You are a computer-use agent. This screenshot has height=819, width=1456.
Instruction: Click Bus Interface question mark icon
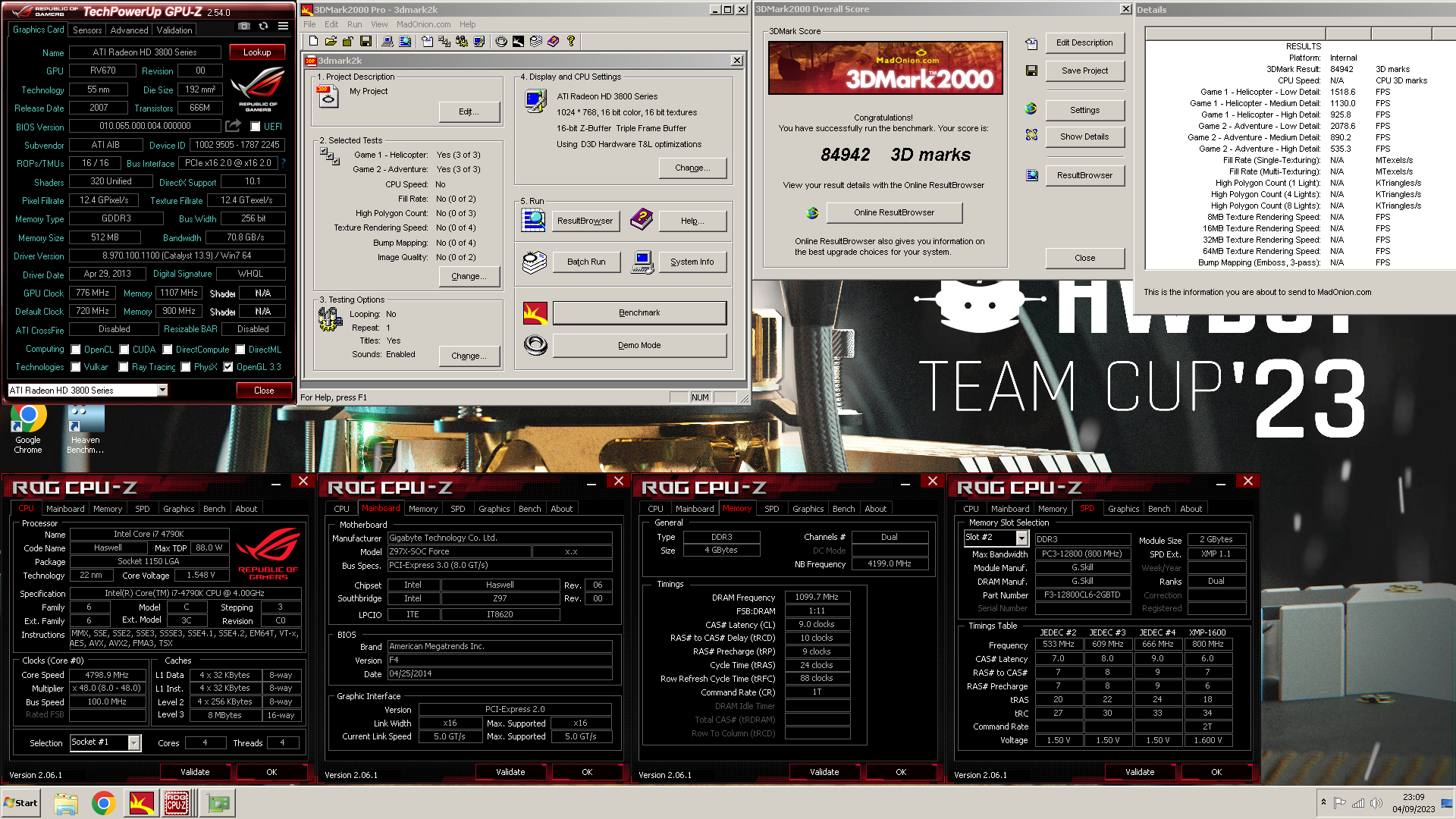283,163
